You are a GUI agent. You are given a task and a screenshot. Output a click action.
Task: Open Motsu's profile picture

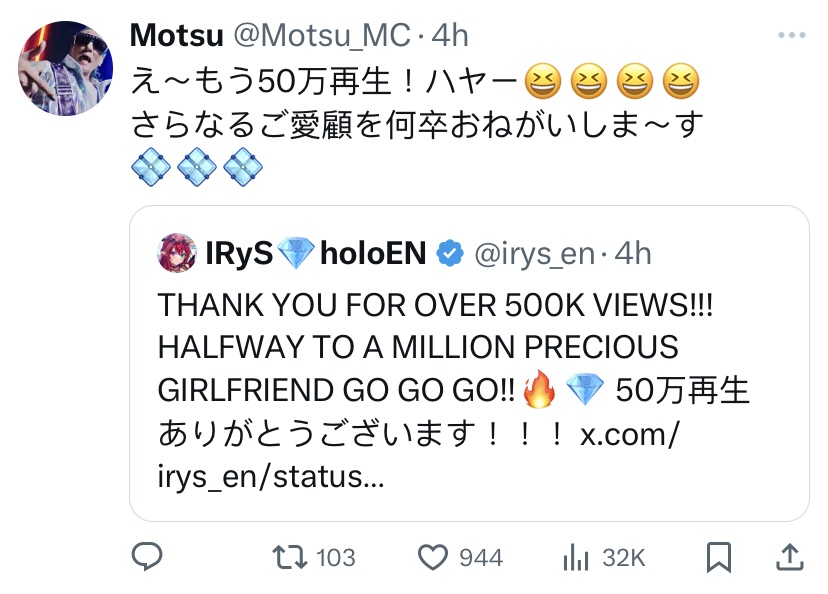click(65, 68)
